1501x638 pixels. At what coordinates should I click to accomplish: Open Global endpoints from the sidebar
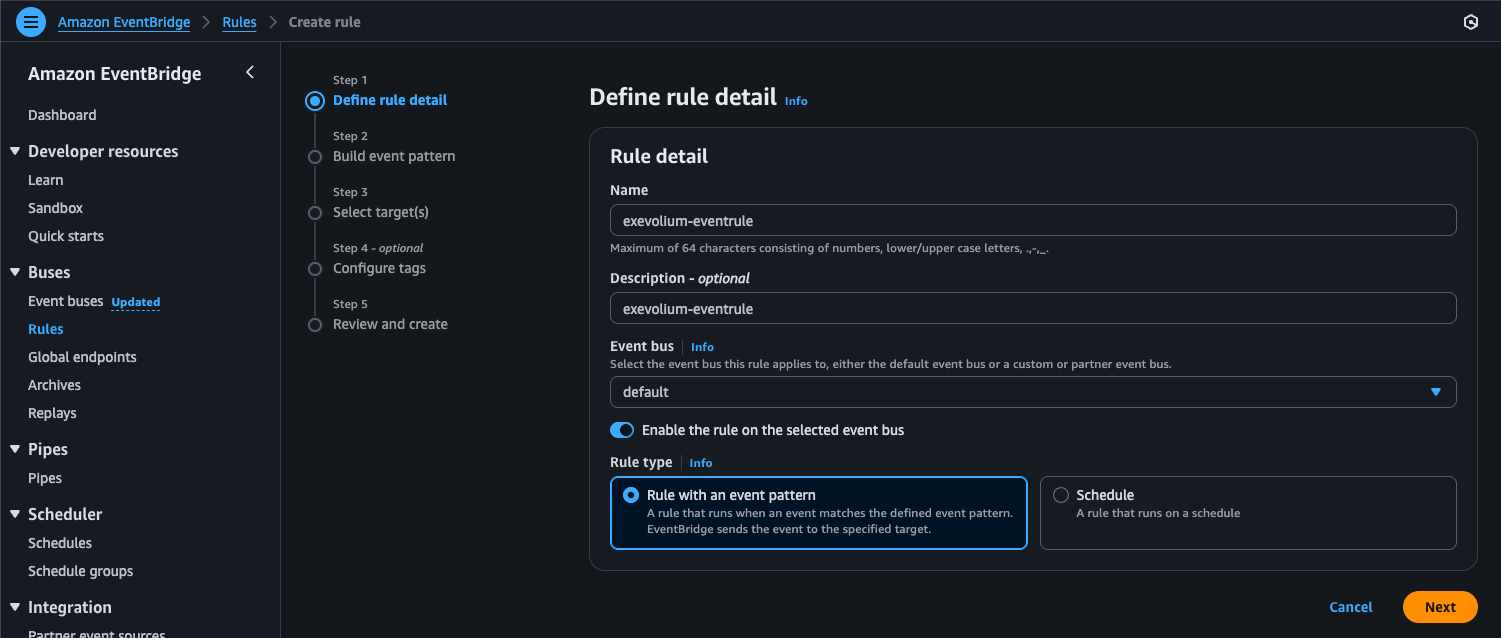tap(82, 357)
